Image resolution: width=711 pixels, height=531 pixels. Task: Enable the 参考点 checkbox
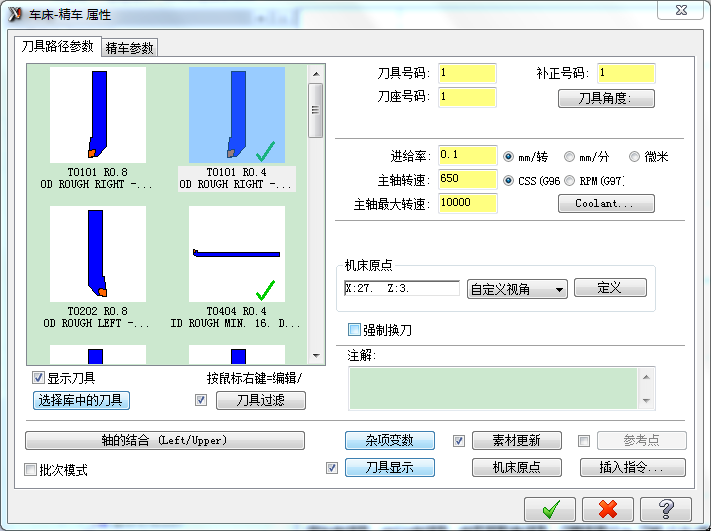(x=584, y=441)
